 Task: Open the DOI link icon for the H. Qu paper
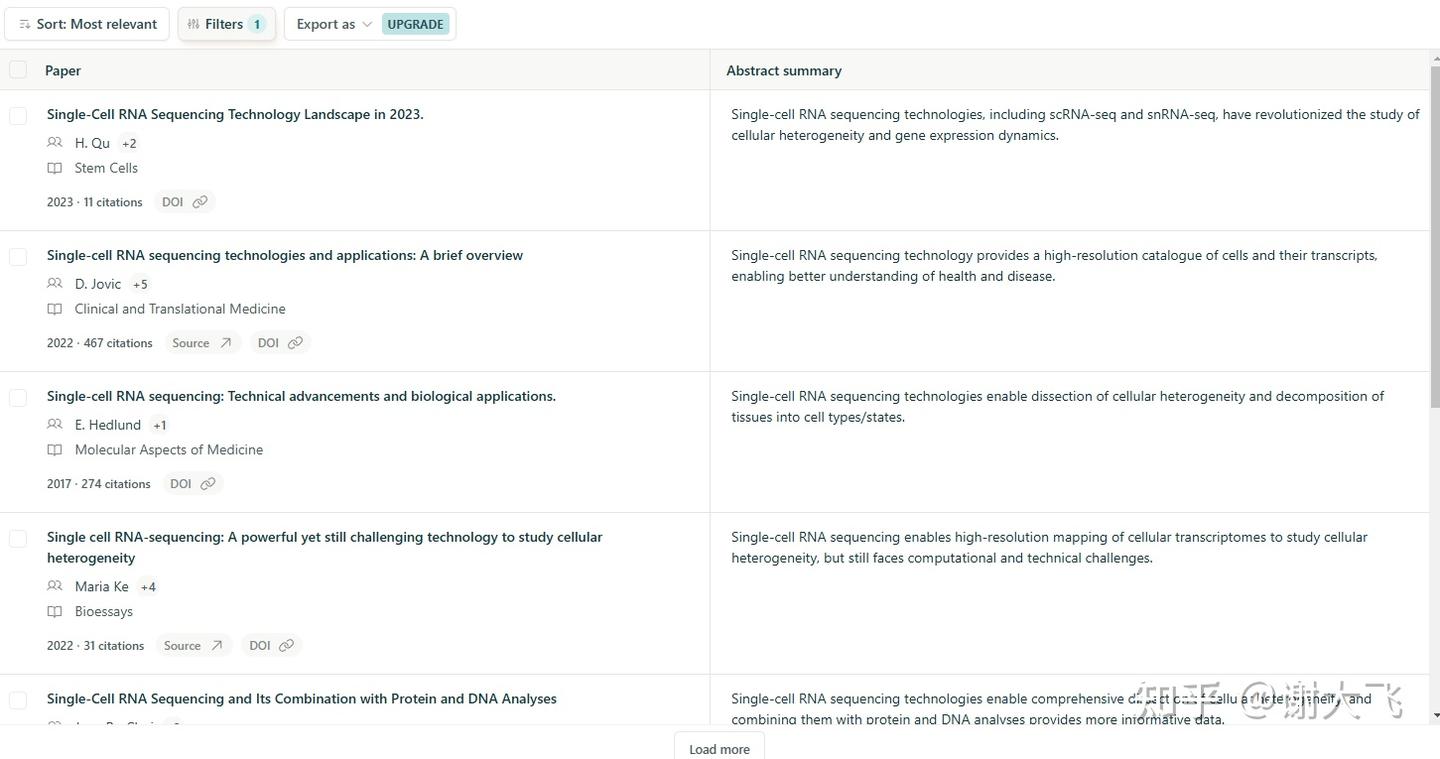[200, 202]
